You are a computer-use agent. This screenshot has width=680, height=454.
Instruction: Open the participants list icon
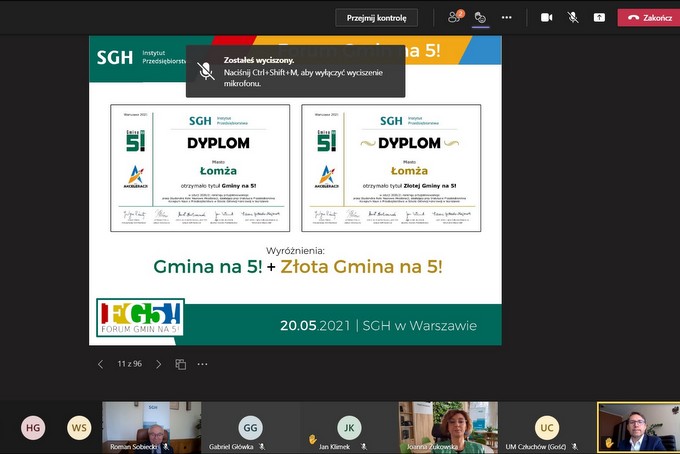(455, 17)
